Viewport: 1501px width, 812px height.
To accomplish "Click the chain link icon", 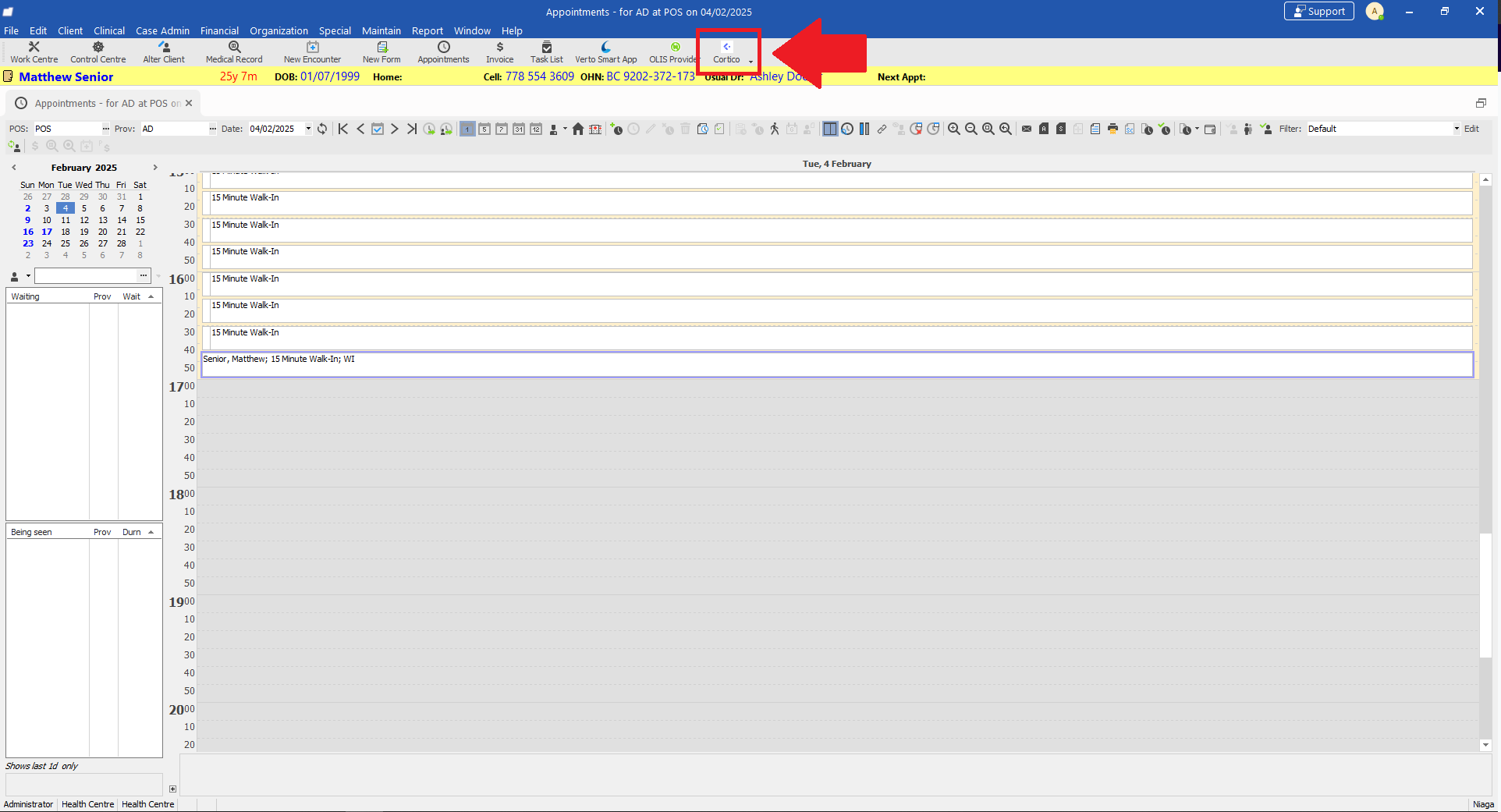I will [882, 129].
